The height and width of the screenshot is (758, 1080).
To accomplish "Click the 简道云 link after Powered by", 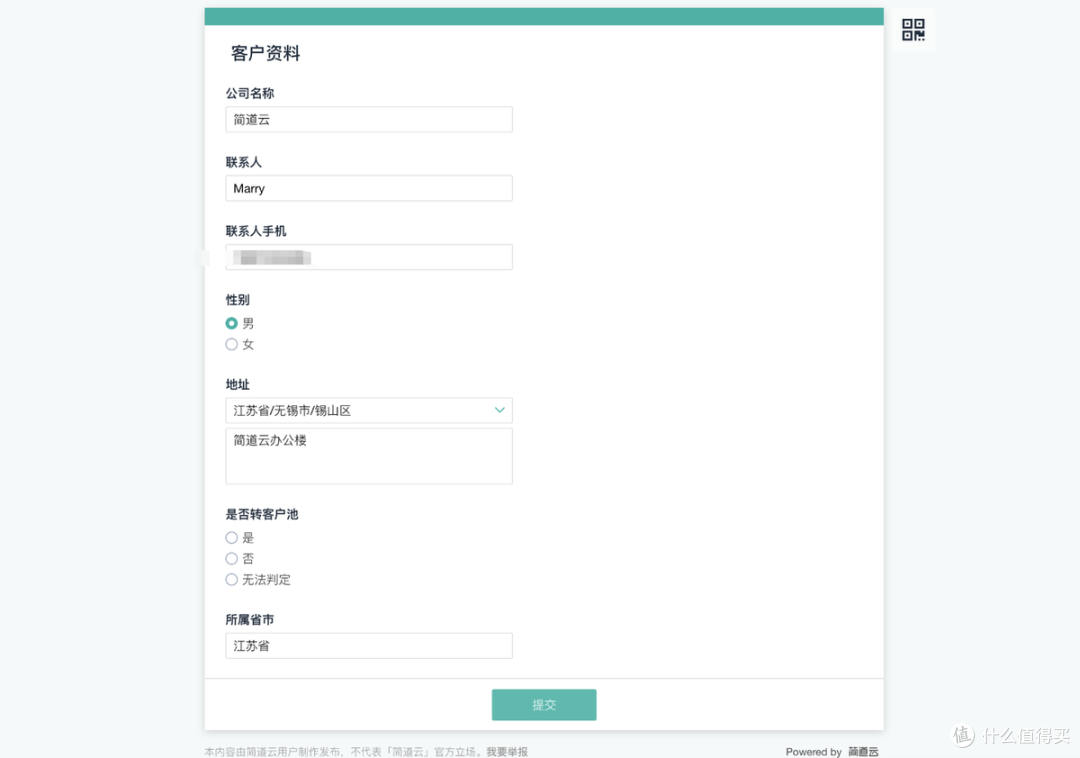I will click(x=862, y=751).
